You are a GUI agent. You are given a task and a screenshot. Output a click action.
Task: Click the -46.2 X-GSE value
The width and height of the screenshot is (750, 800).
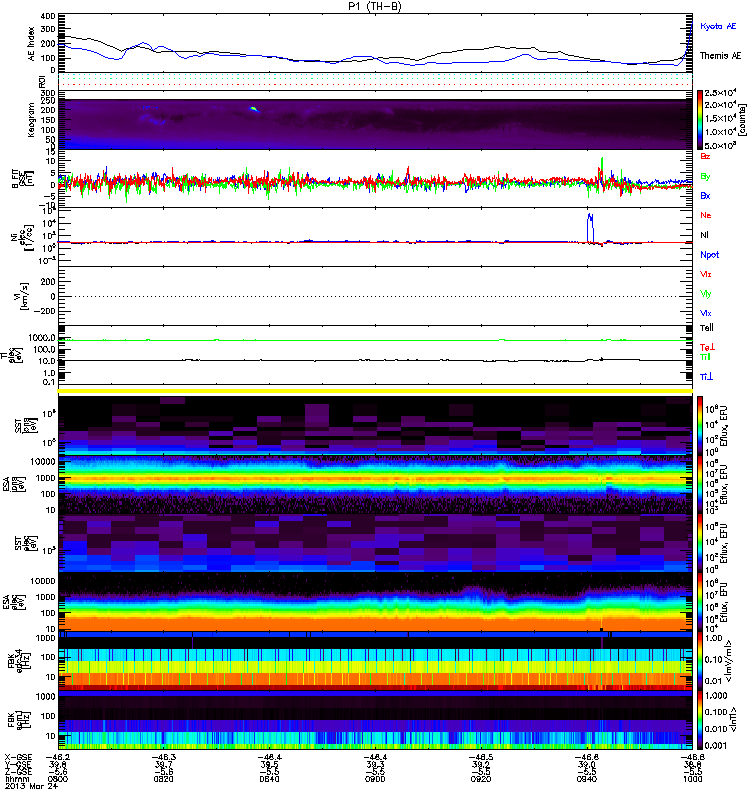58,758
